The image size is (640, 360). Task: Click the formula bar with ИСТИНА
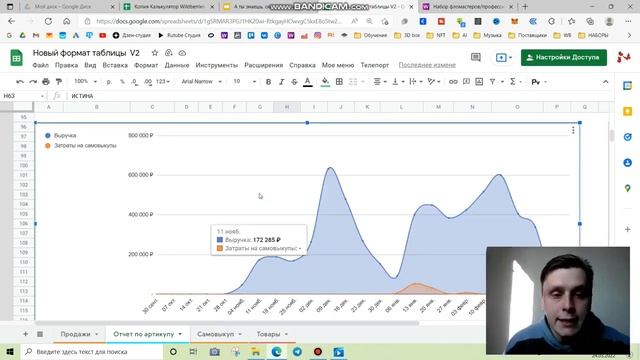[339, 96]
